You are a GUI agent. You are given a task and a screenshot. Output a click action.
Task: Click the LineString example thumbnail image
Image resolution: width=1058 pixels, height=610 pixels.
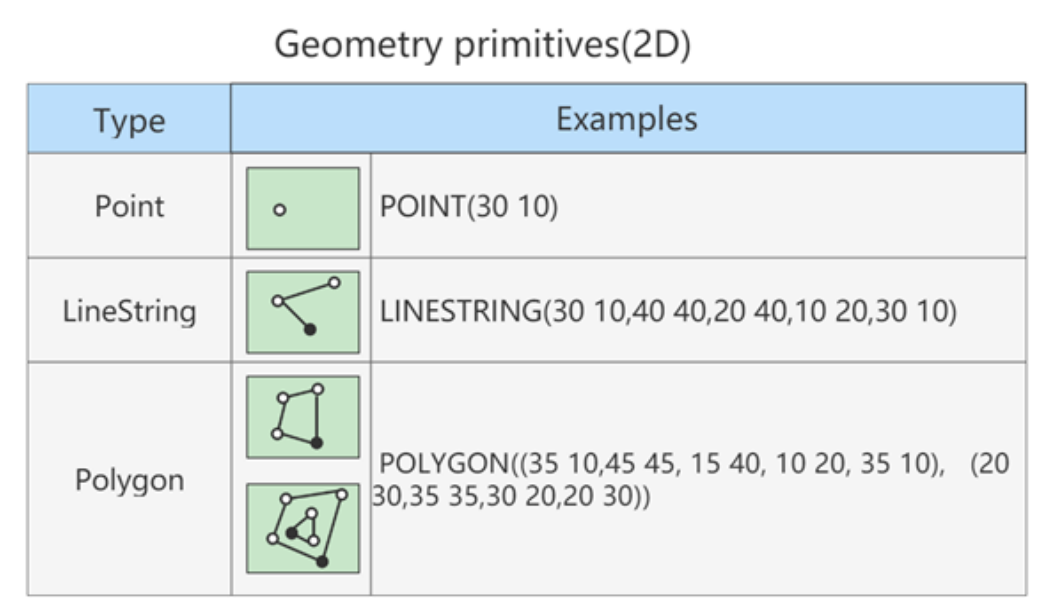pyautogui.click(x=302, y=311)
